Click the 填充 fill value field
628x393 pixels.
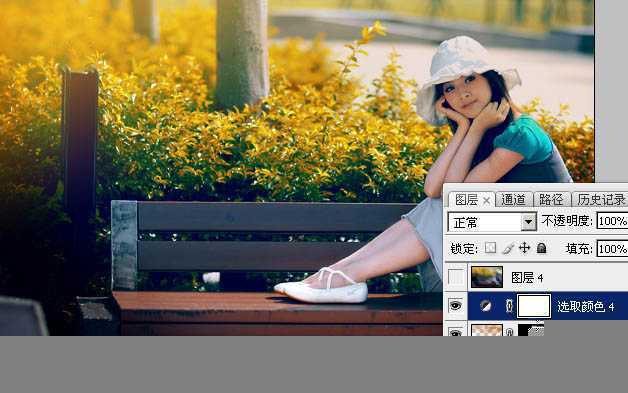click(612, 249)
